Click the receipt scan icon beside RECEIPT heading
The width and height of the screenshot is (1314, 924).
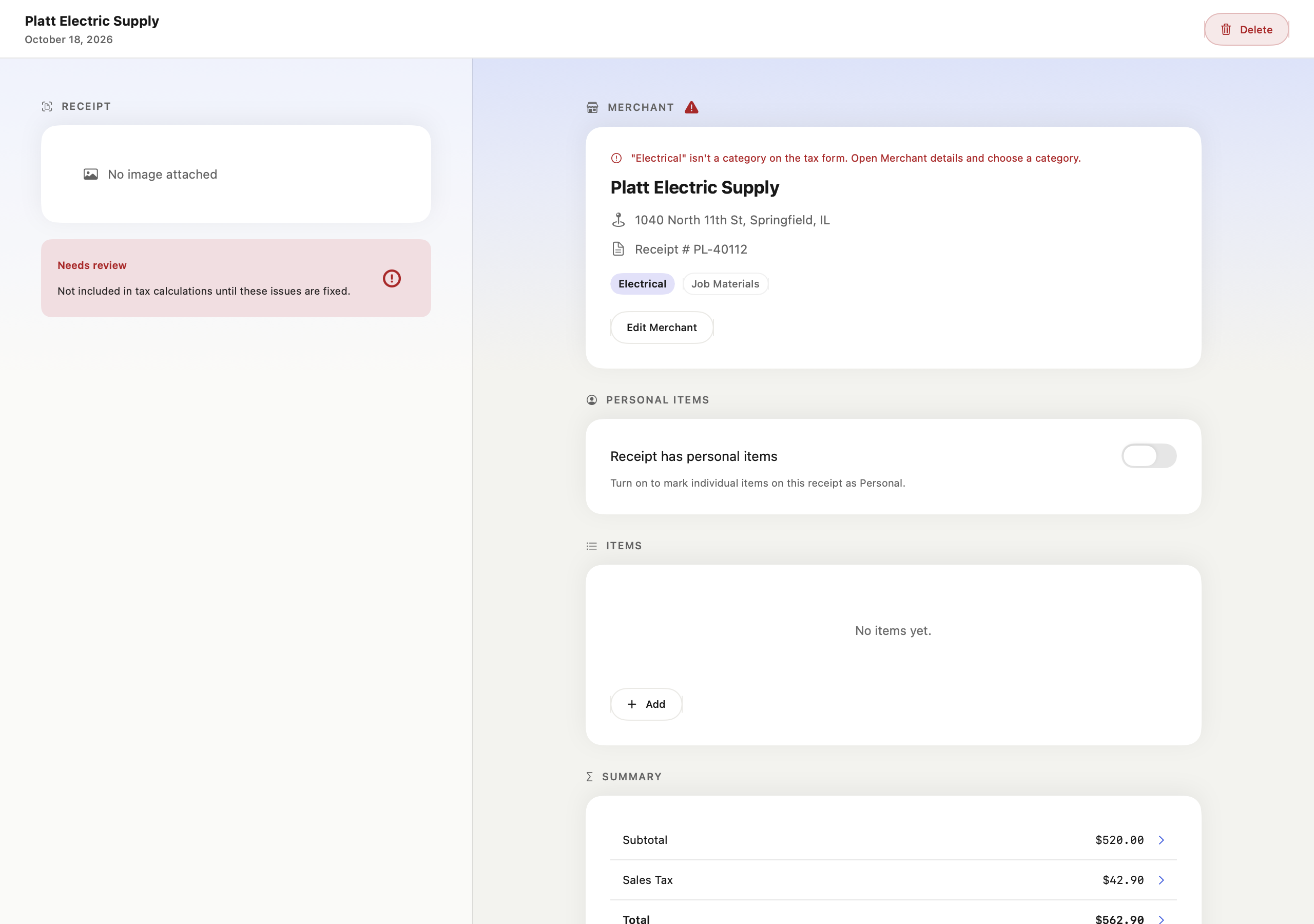[47, 106]
